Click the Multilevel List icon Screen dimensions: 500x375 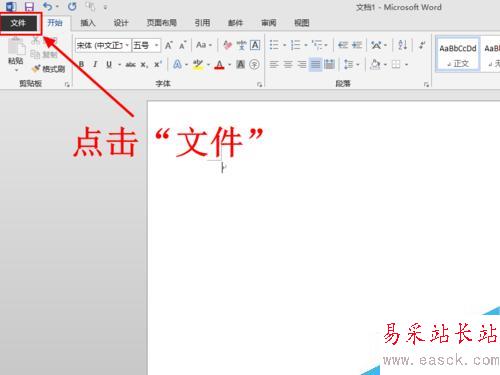[317, 45]
